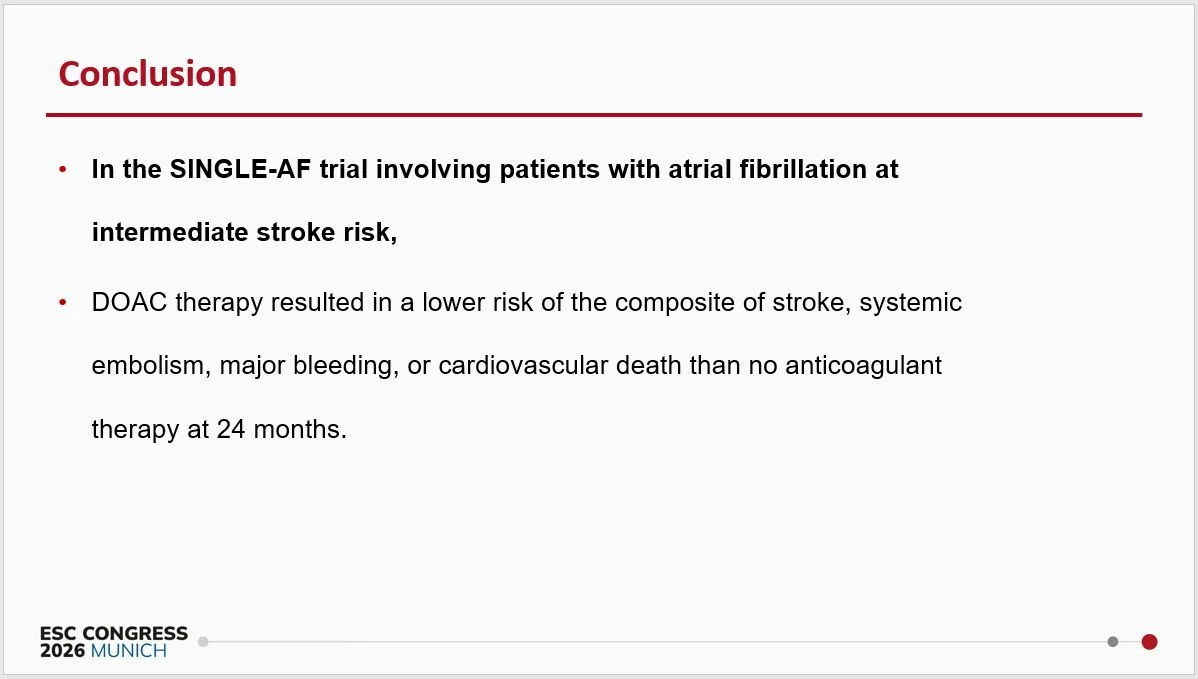Click the light gray starting progress dot
The image size is (1198, 679).
coord(203,642)
